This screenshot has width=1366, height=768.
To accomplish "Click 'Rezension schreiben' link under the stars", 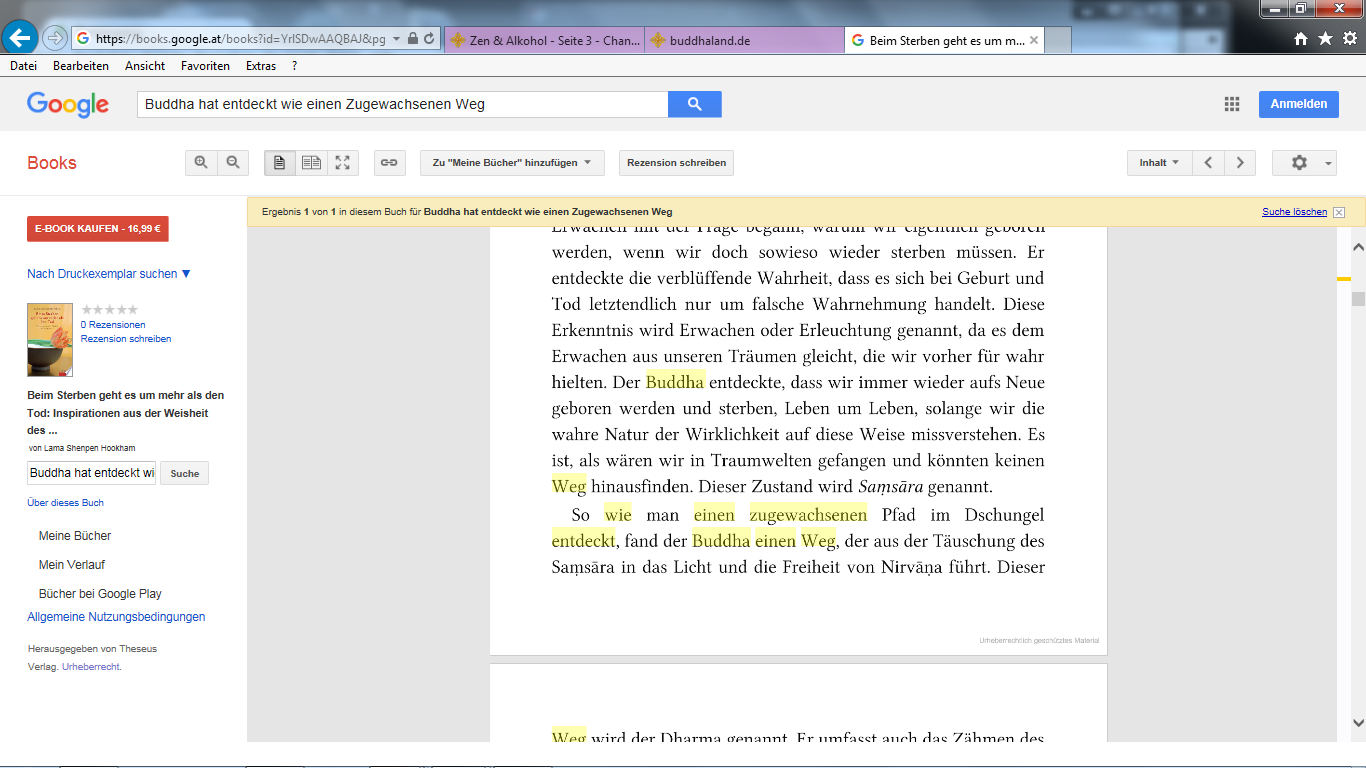I will [126, 339].
